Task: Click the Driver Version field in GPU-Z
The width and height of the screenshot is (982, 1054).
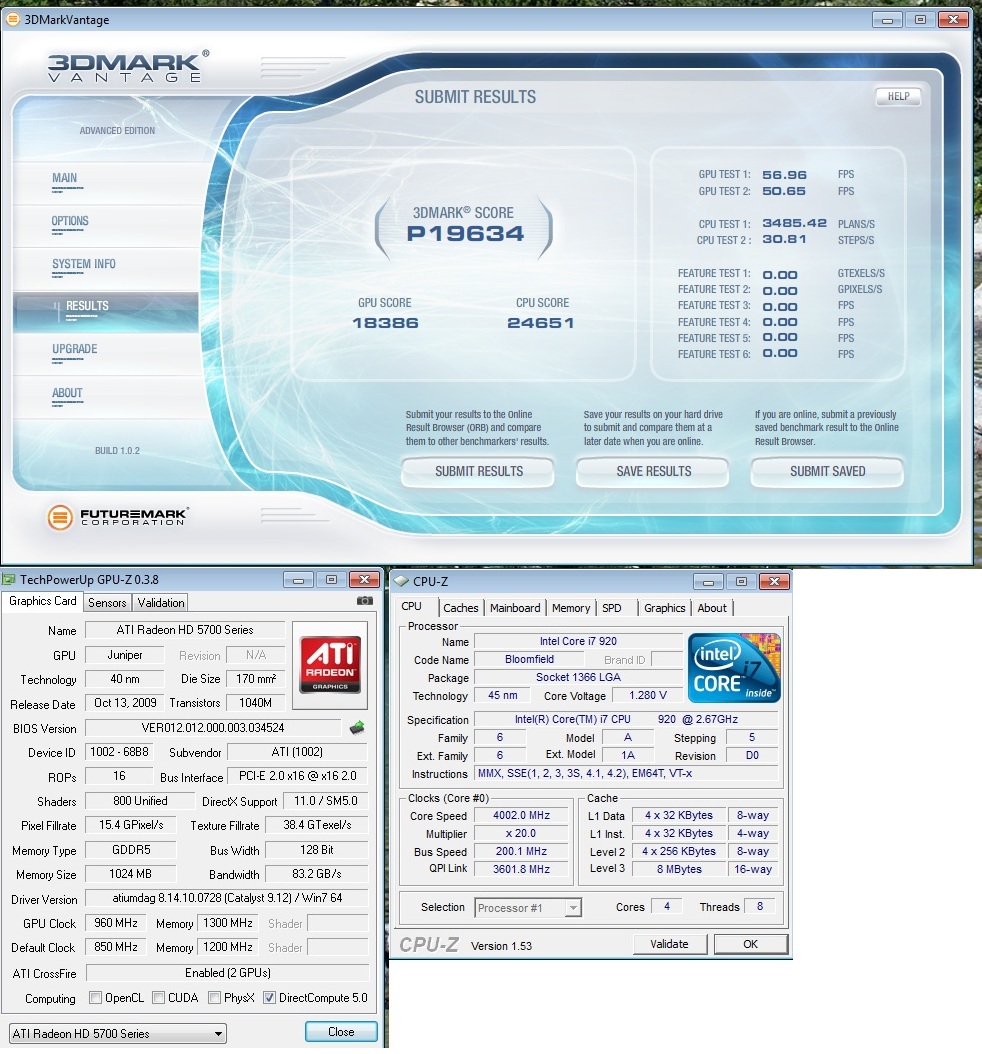Action: [227, 898]
